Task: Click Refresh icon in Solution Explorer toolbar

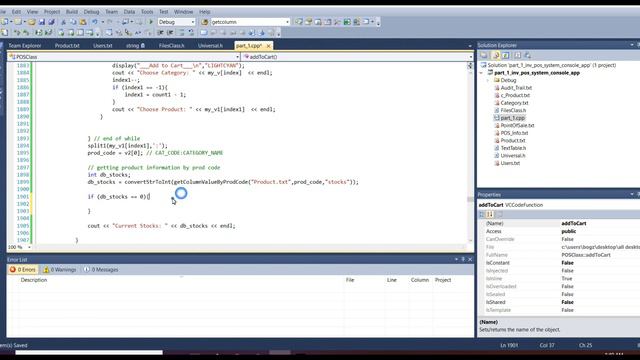Action: click(505, 55)
